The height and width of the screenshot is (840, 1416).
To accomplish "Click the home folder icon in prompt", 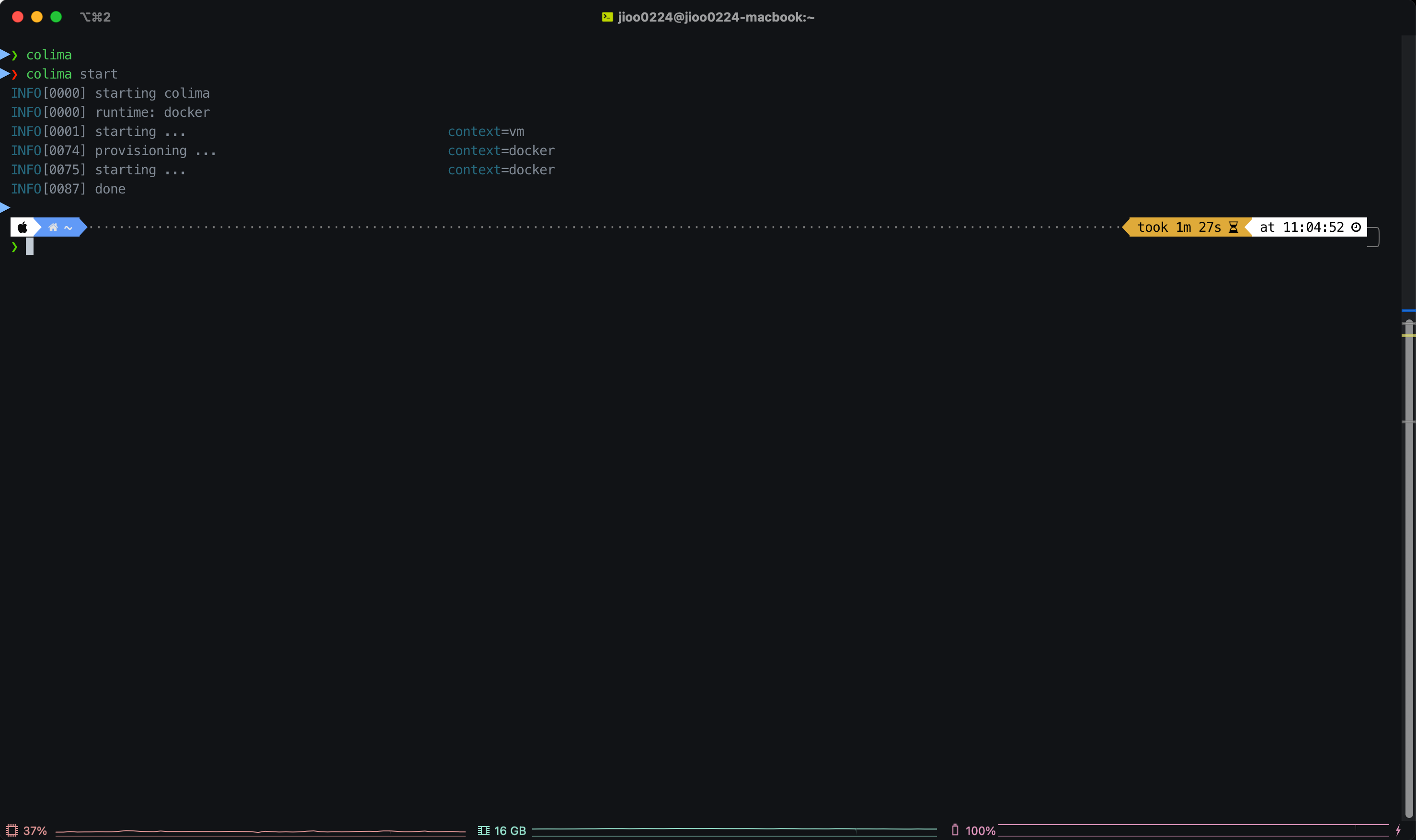I will tap(53, 227).
